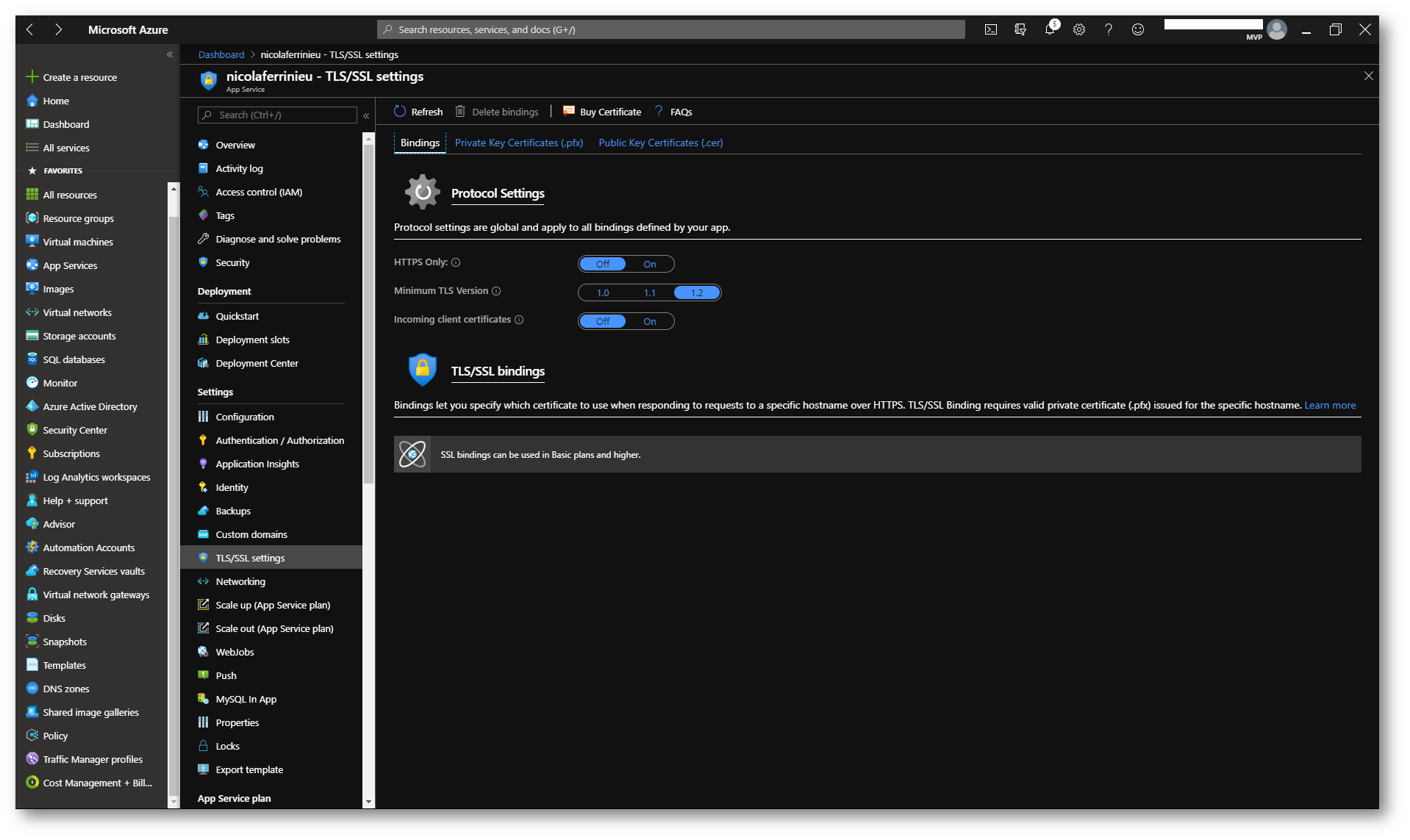The height and width of the screenshot is (840, 1410).
Task: Open Networking menu item
Action: [240, 581]
